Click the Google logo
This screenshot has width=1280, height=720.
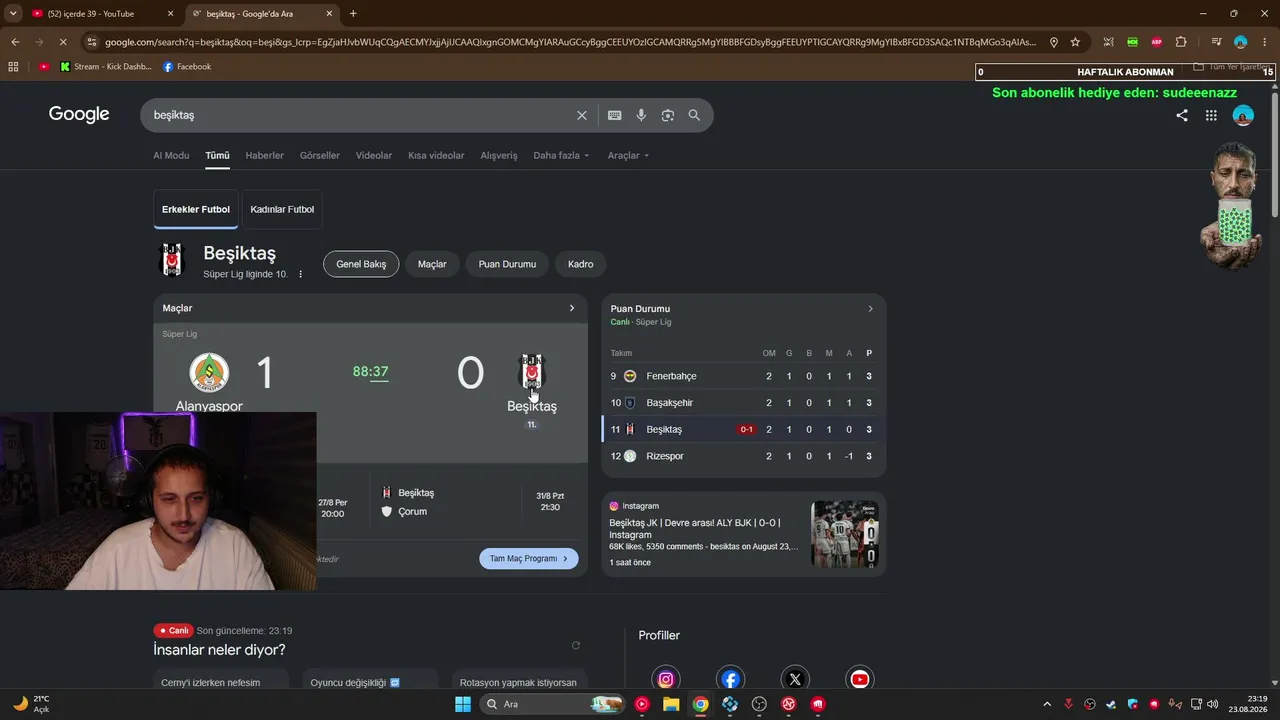(79, 114)
